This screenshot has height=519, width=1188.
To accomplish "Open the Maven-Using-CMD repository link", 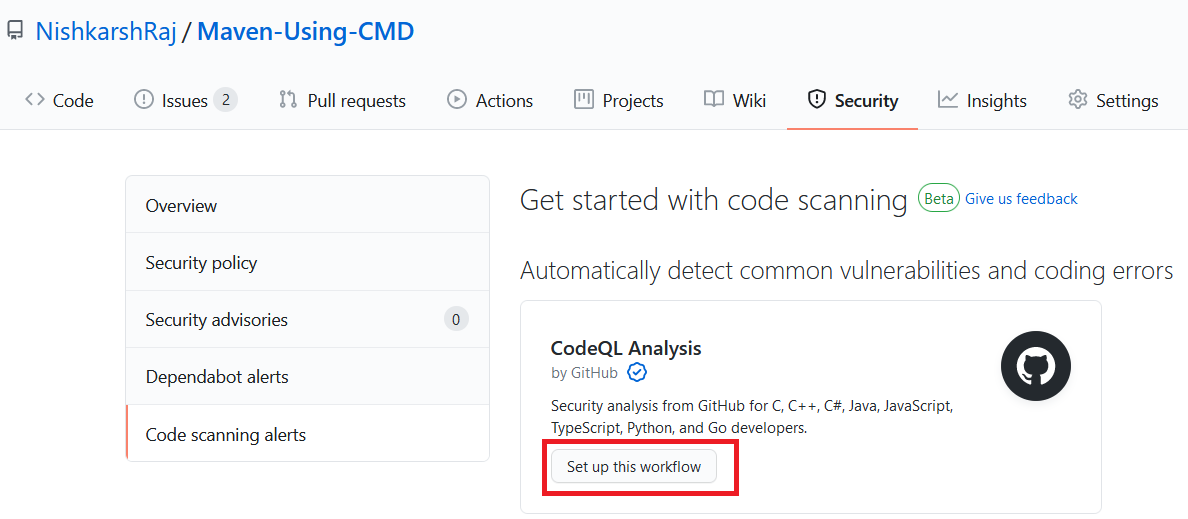I will click(x=305, y=32).
